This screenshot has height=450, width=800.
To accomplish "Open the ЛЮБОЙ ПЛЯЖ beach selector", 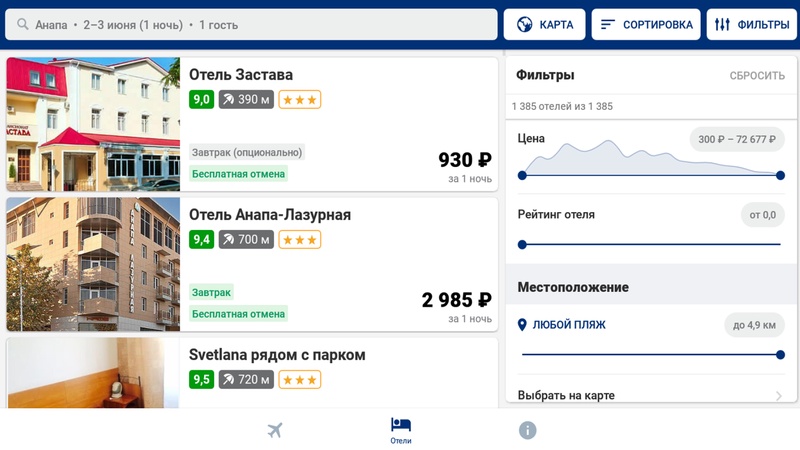I will tap(568, 325).
